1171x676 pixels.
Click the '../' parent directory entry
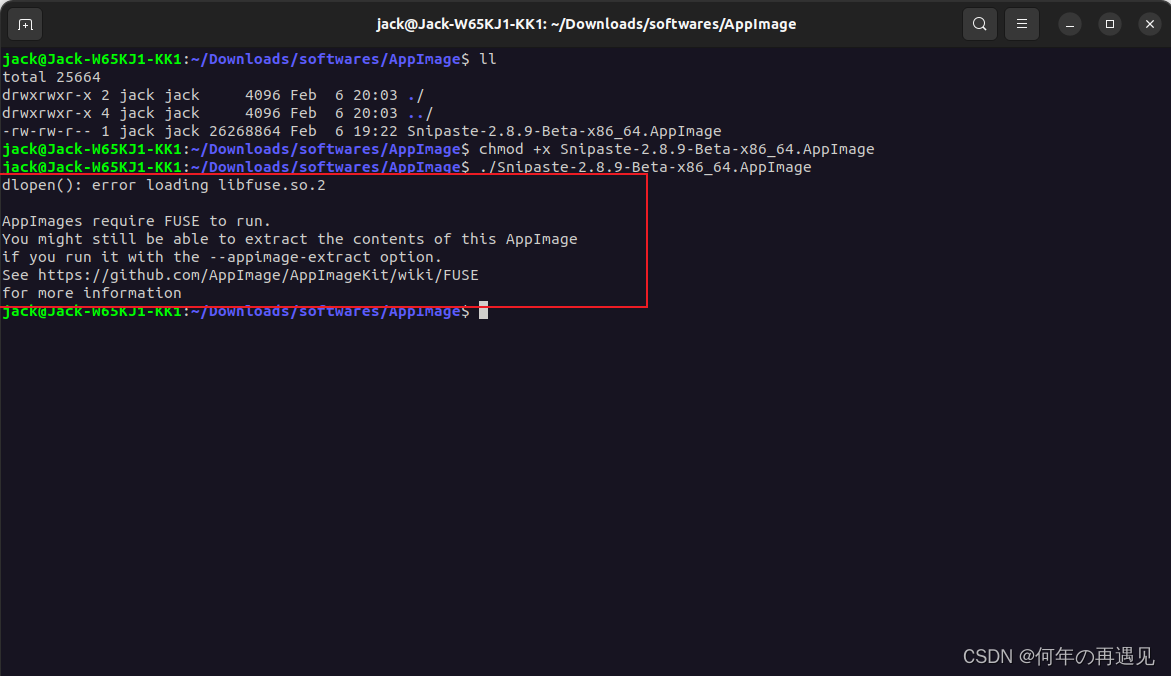[420, 113]
